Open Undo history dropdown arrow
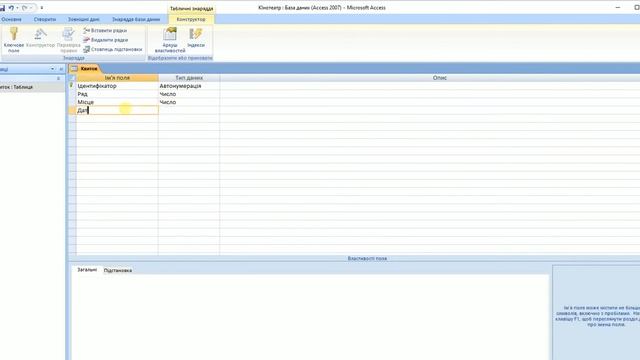 17,8
